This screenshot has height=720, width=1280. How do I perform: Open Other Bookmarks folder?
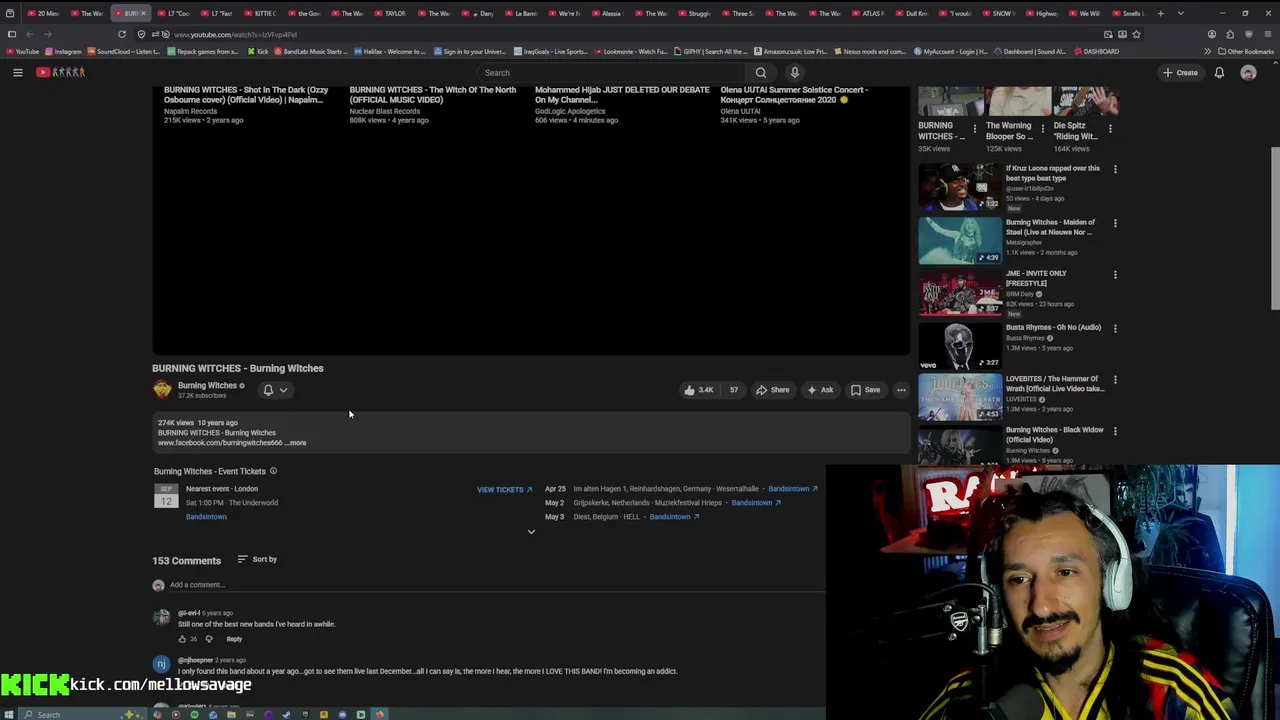[1245, 51]
